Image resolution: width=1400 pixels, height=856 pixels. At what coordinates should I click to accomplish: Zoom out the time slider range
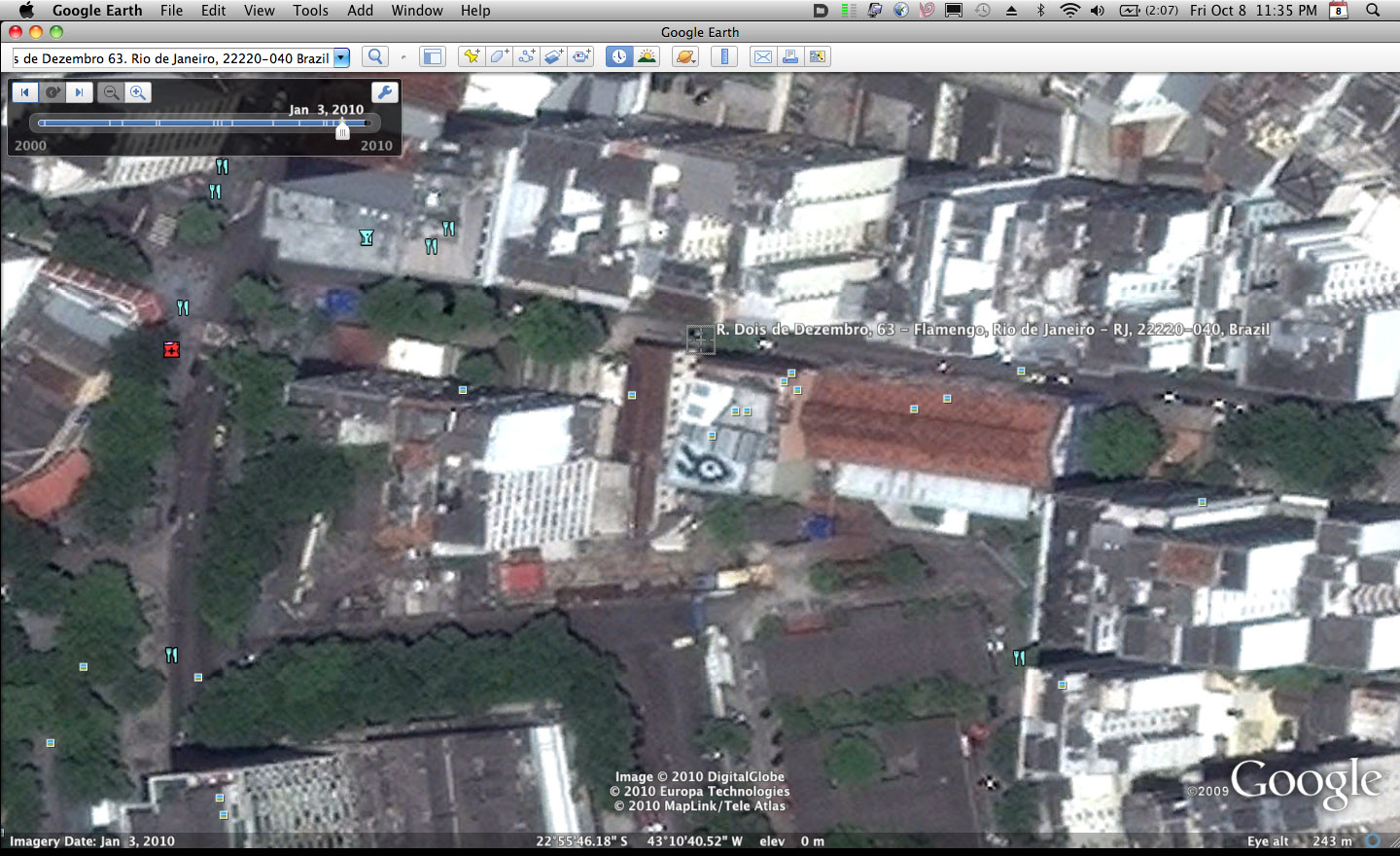point(111,92)
